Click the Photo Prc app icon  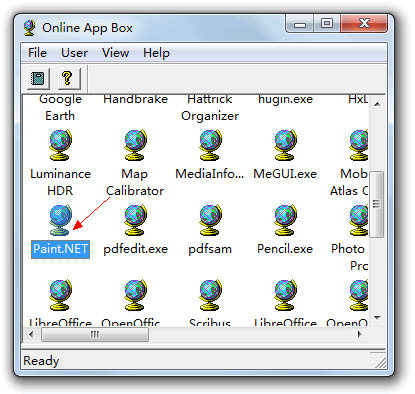(359, 220)
